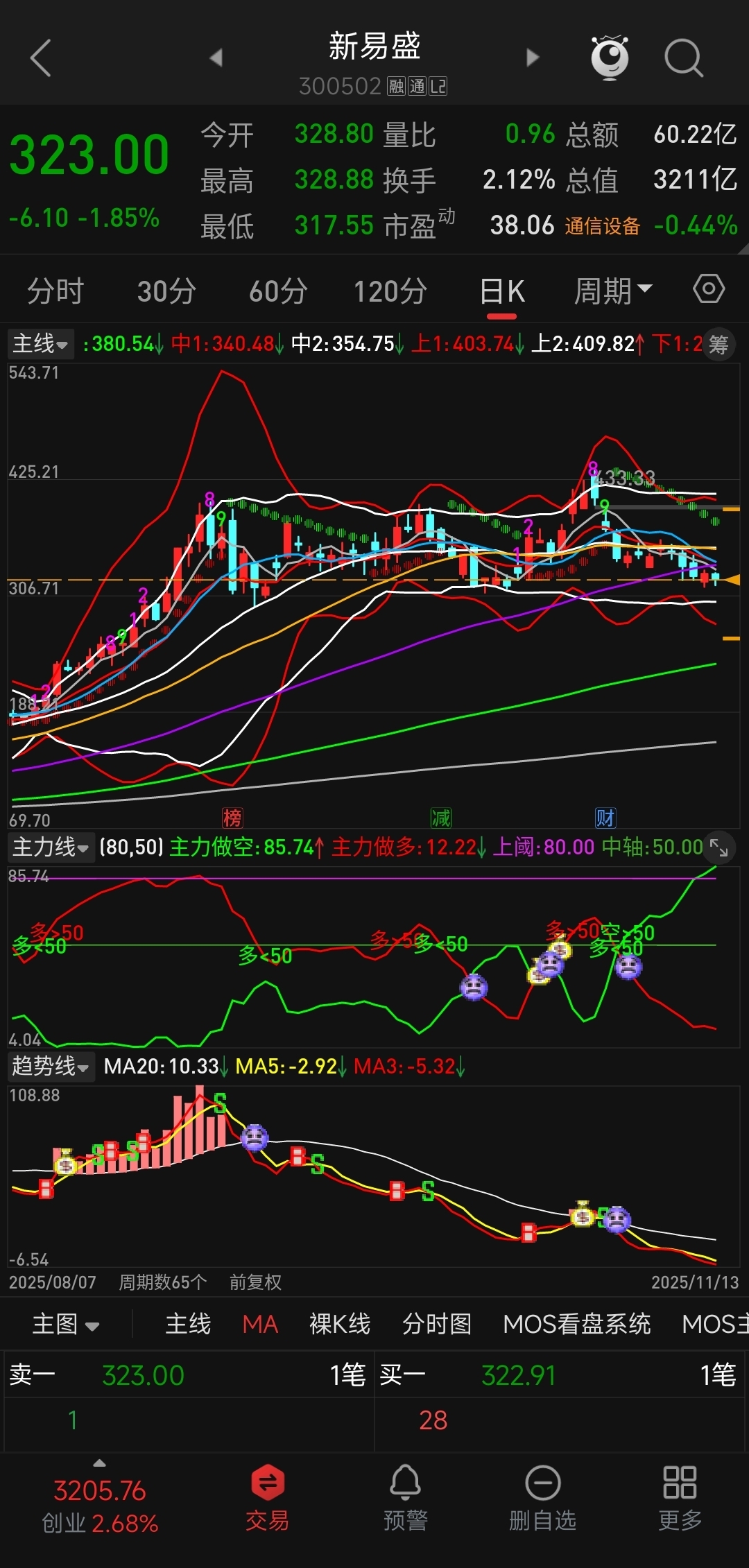Tap the 最低 317.55 value
The image size is (749, 1568).
pos(334,225)
